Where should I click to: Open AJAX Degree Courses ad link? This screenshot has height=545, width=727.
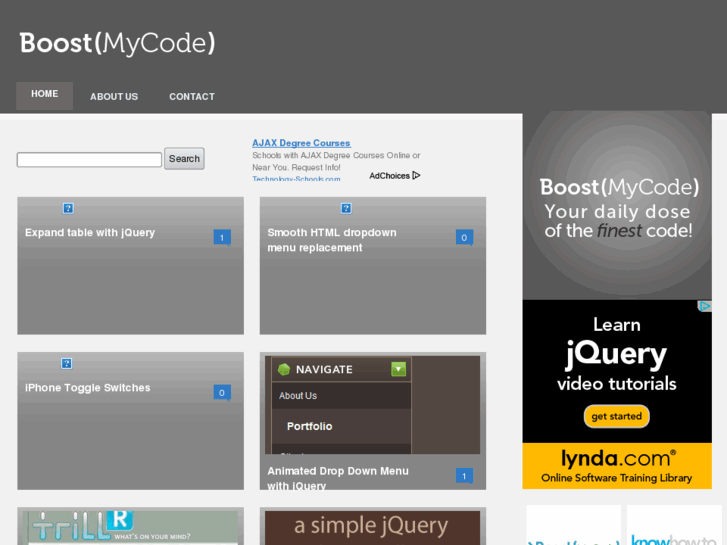point(301,143)
